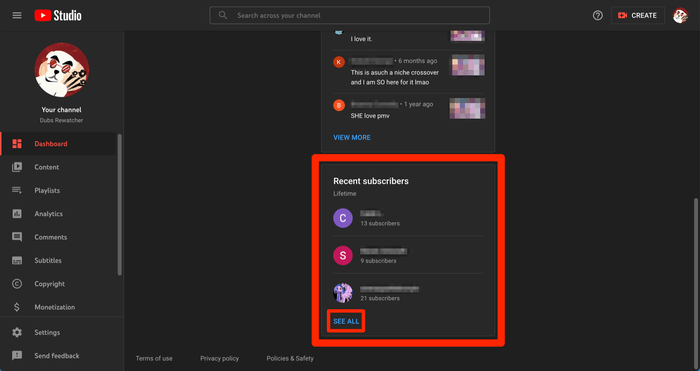Open Terms of use link
Viewport: 700px width, 371px height.
coord(154,358)
